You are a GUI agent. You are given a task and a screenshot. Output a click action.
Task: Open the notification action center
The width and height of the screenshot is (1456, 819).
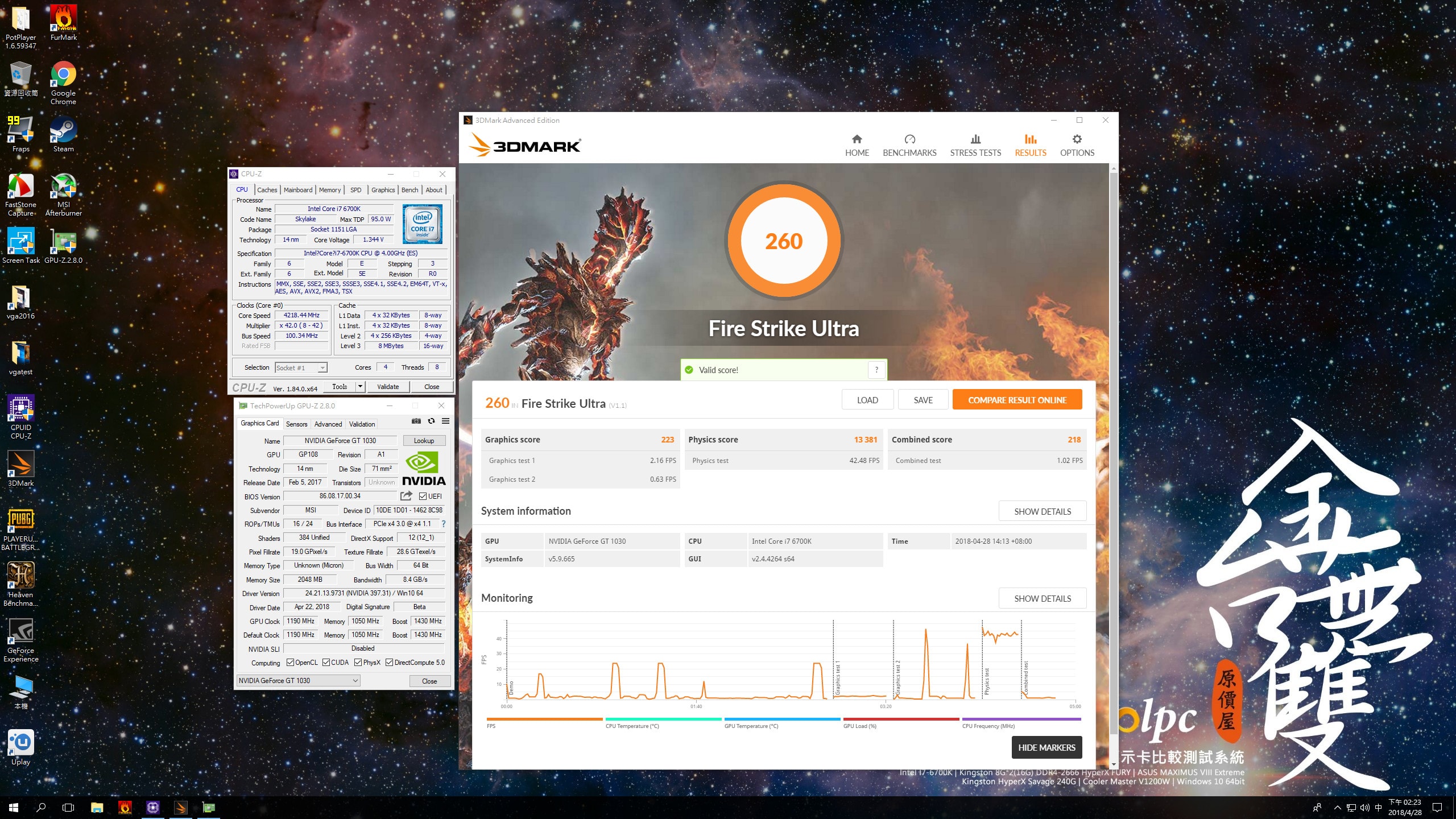1437,808
